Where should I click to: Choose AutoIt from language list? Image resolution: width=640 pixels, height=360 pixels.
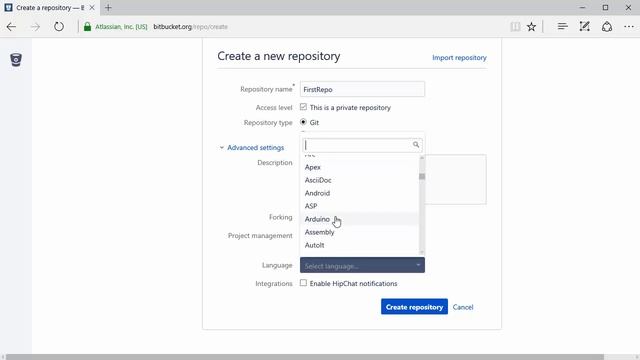tap(360, 245)
